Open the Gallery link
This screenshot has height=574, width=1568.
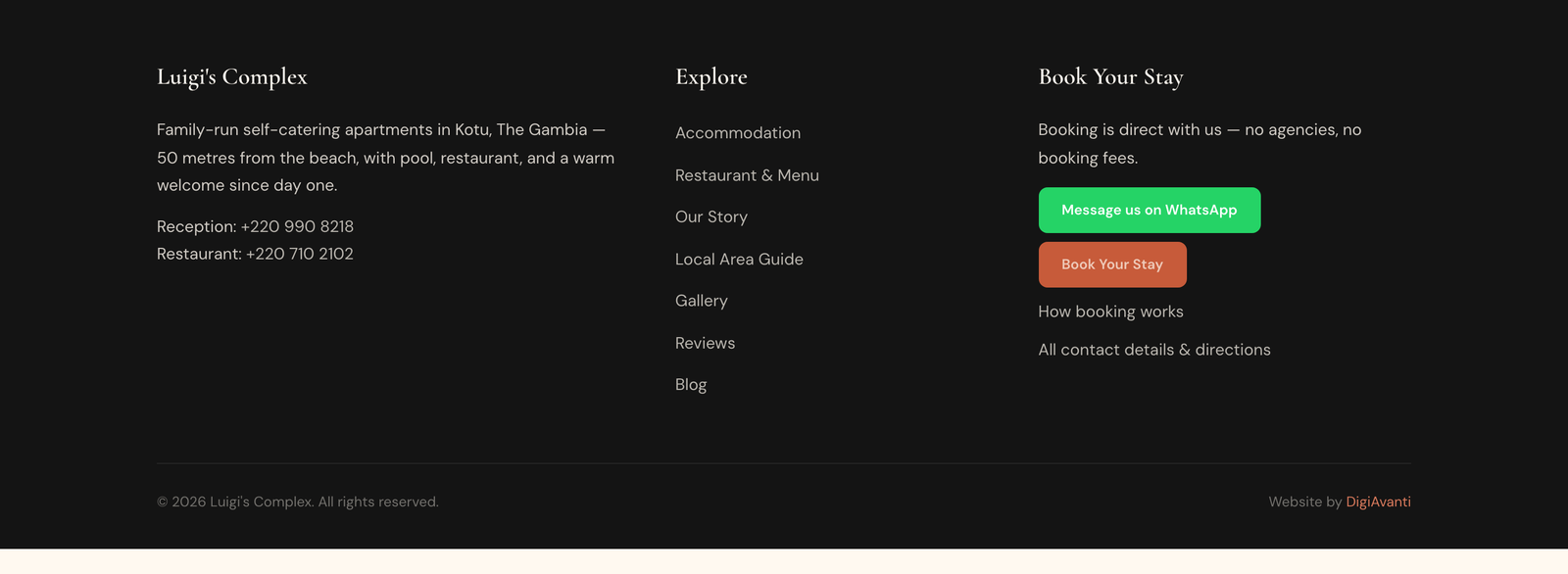(x=702, y=301)
